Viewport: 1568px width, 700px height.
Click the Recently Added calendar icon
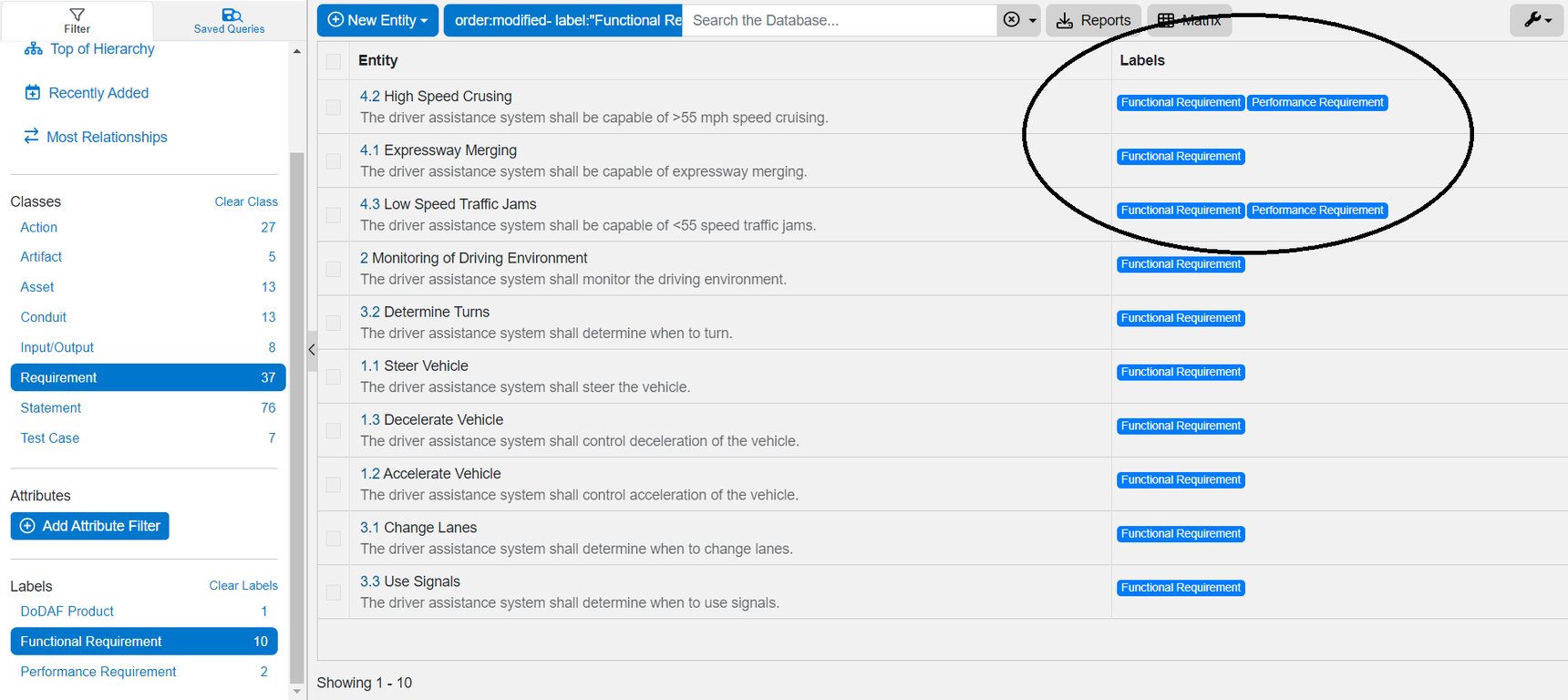point(33,93)
